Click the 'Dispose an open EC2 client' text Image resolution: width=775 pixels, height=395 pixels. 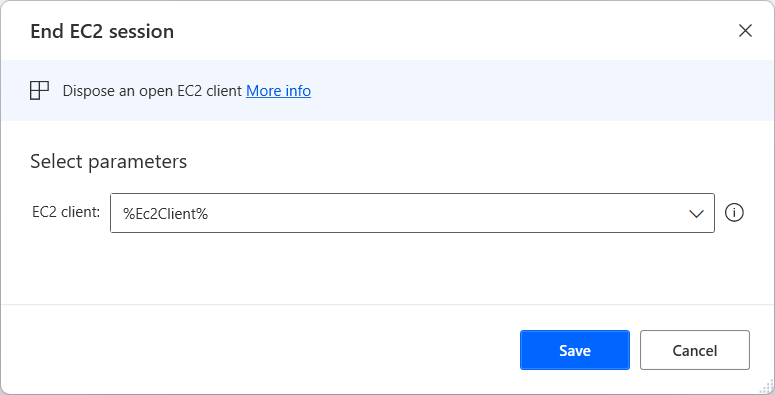pos(152,91)
